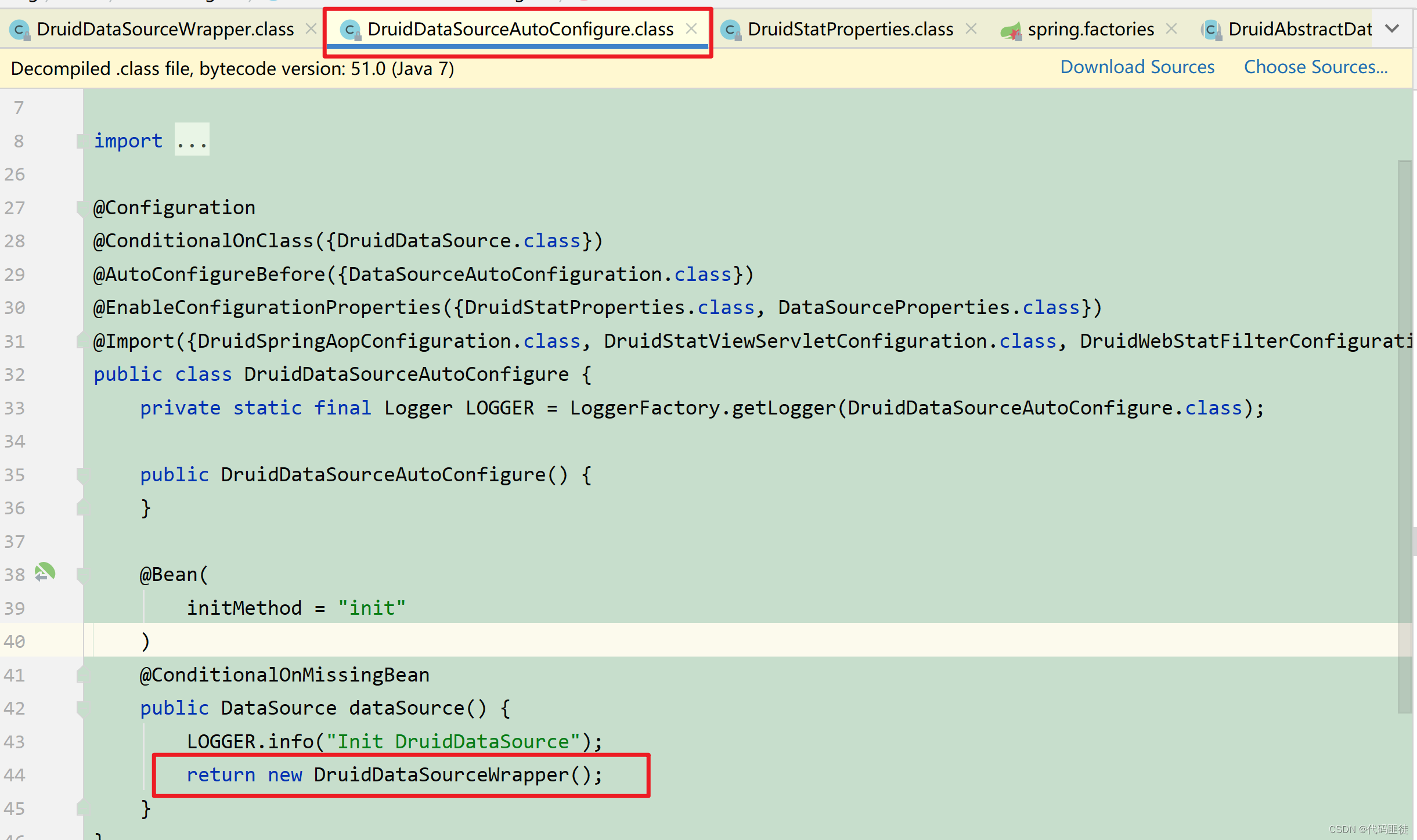Toggle fold marker at import line 8
Image resolution: width=1417 pixels, height=840 pixels.
(x=80, y=141)
